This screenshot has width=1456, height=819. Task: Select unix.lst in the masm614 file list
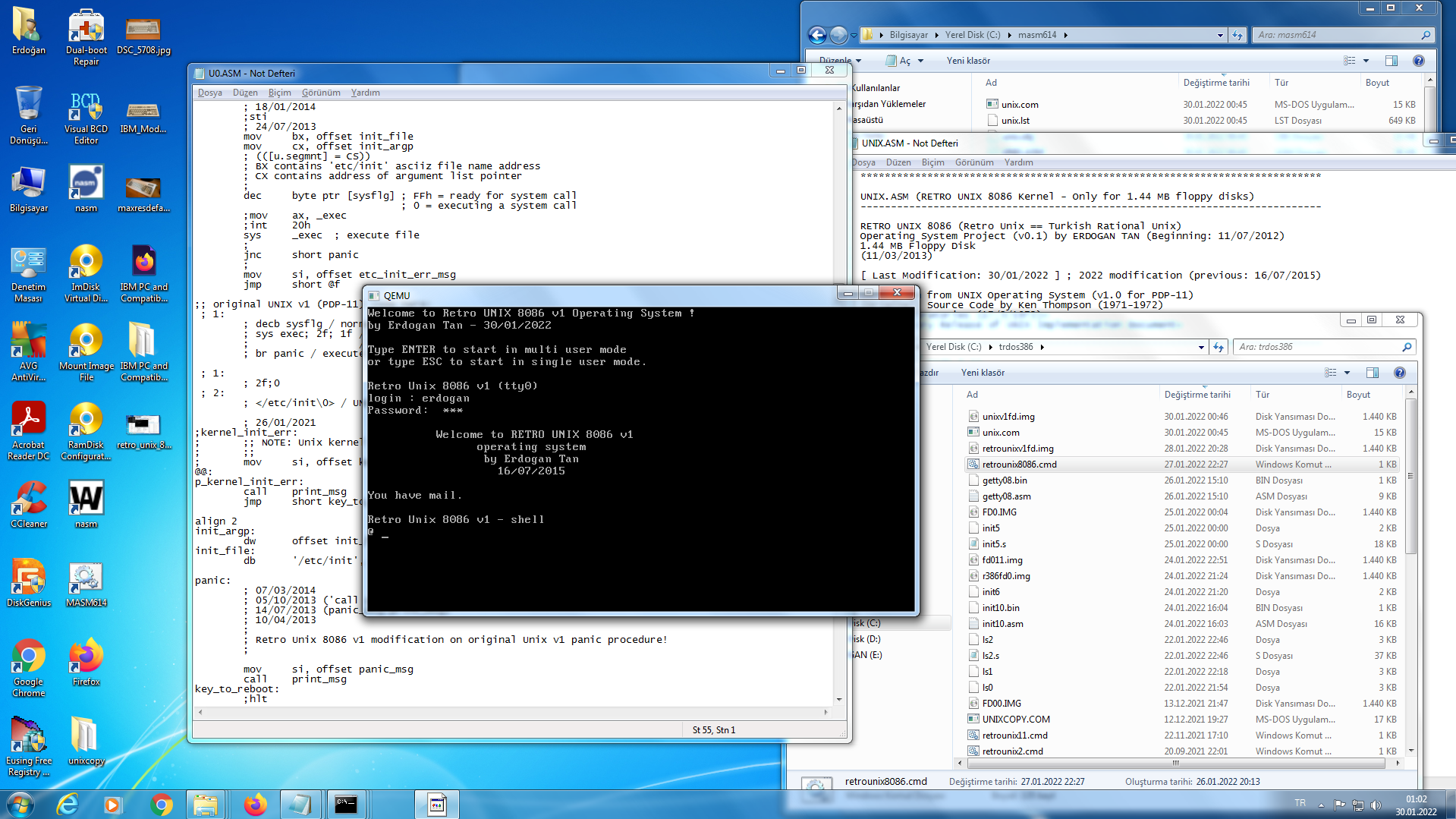point(1015,121)
